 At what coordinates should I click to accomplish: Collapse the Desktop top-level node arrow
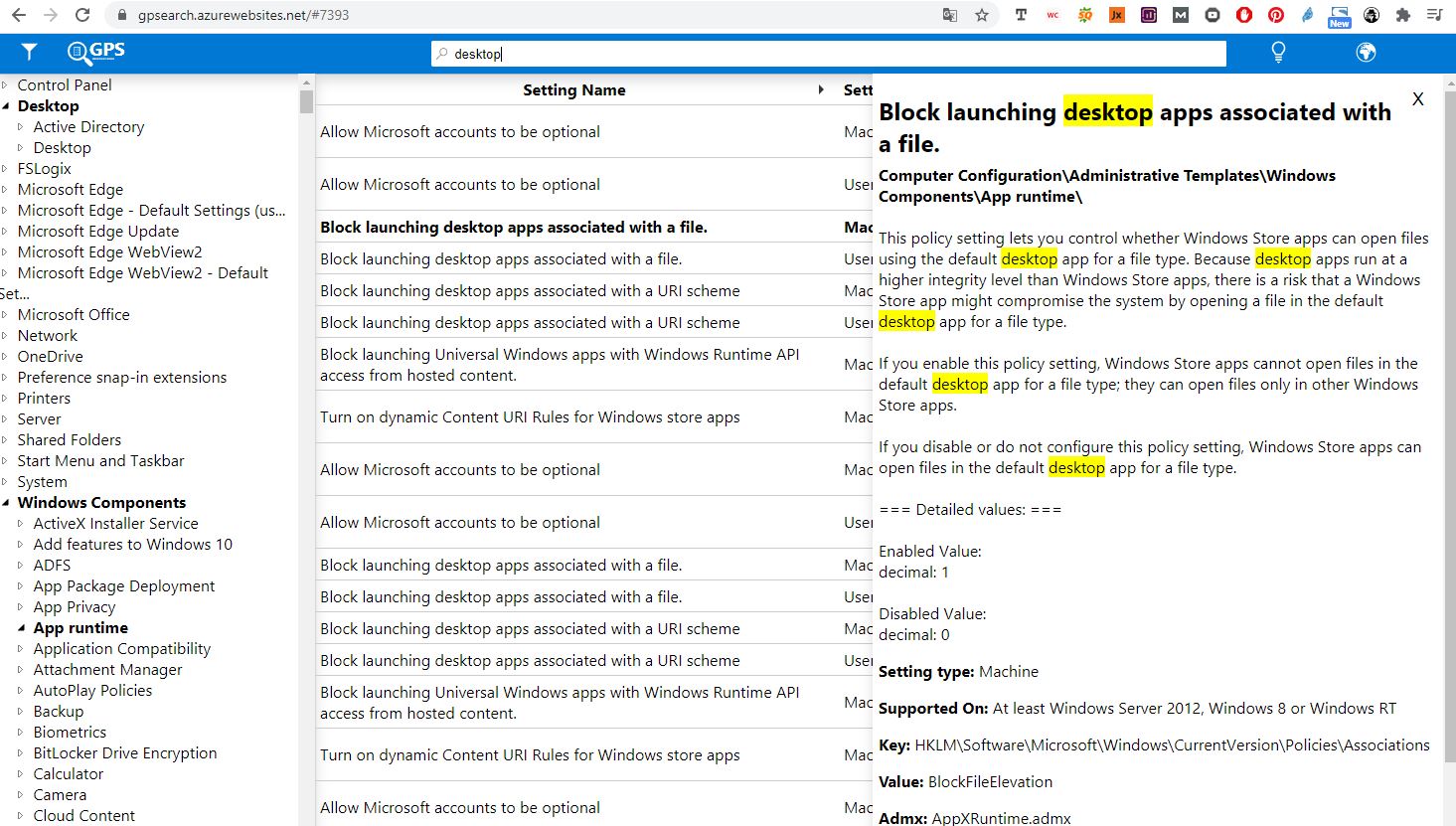(6, 106)
